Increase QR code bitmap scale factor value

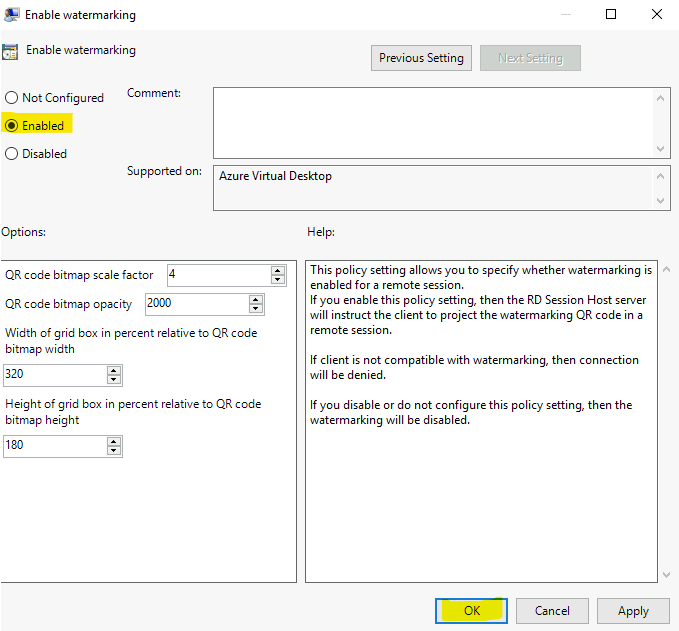pyautogui.click(x=278, y=270)
